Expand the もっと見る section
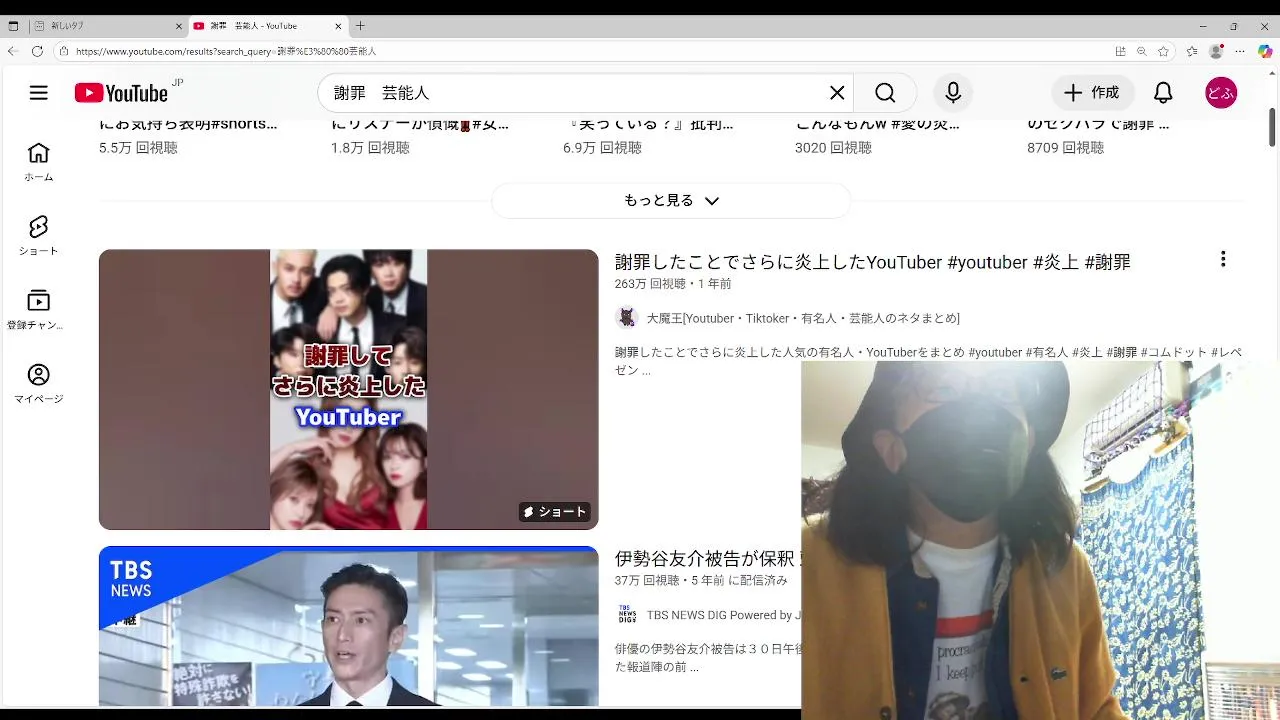 (x=671, y=200)
